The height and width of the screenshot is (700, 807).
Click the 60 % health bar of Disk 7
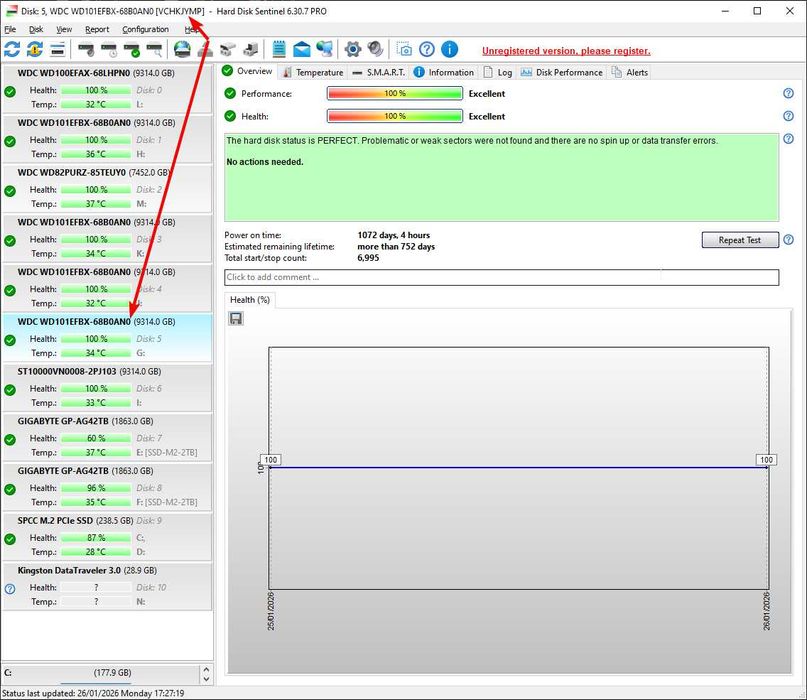tap(96, 438)
